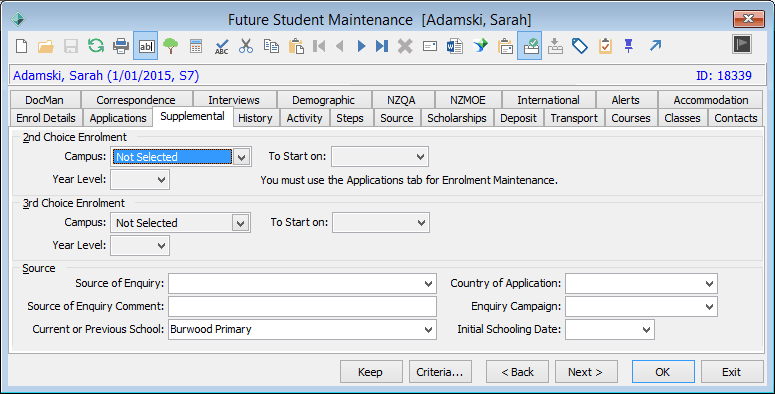Switch to the Accommodation tab

tap(711, 100)
